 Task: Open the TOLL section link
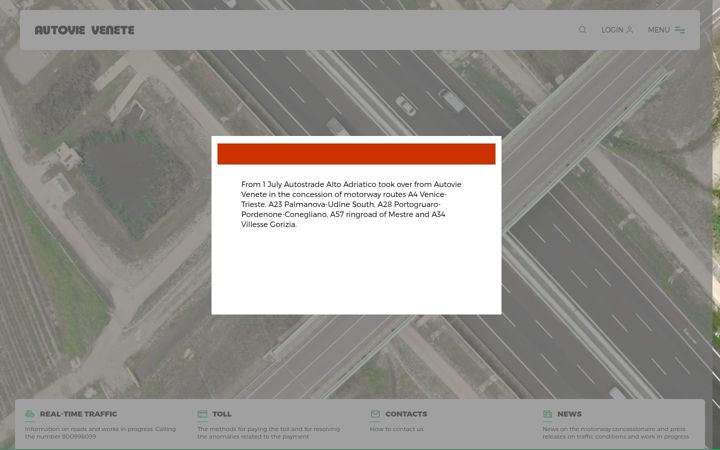click(x=222, y=414)
